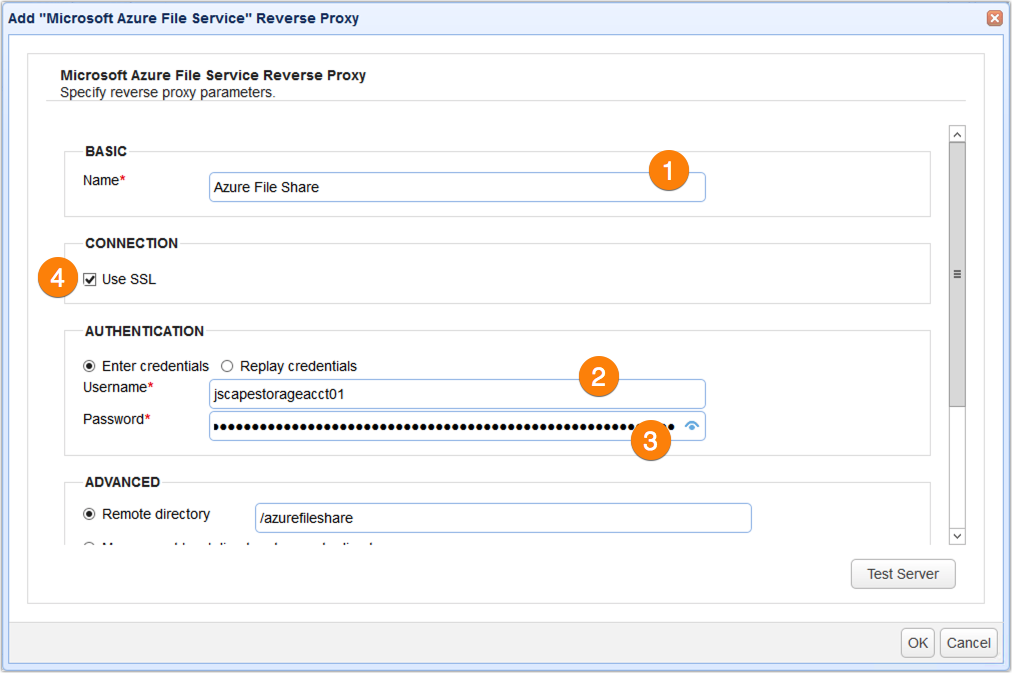Toggle the Use SSL checkbox
Image resolution: width=1012 pixels, height=673 pixels.
(91, 280)
